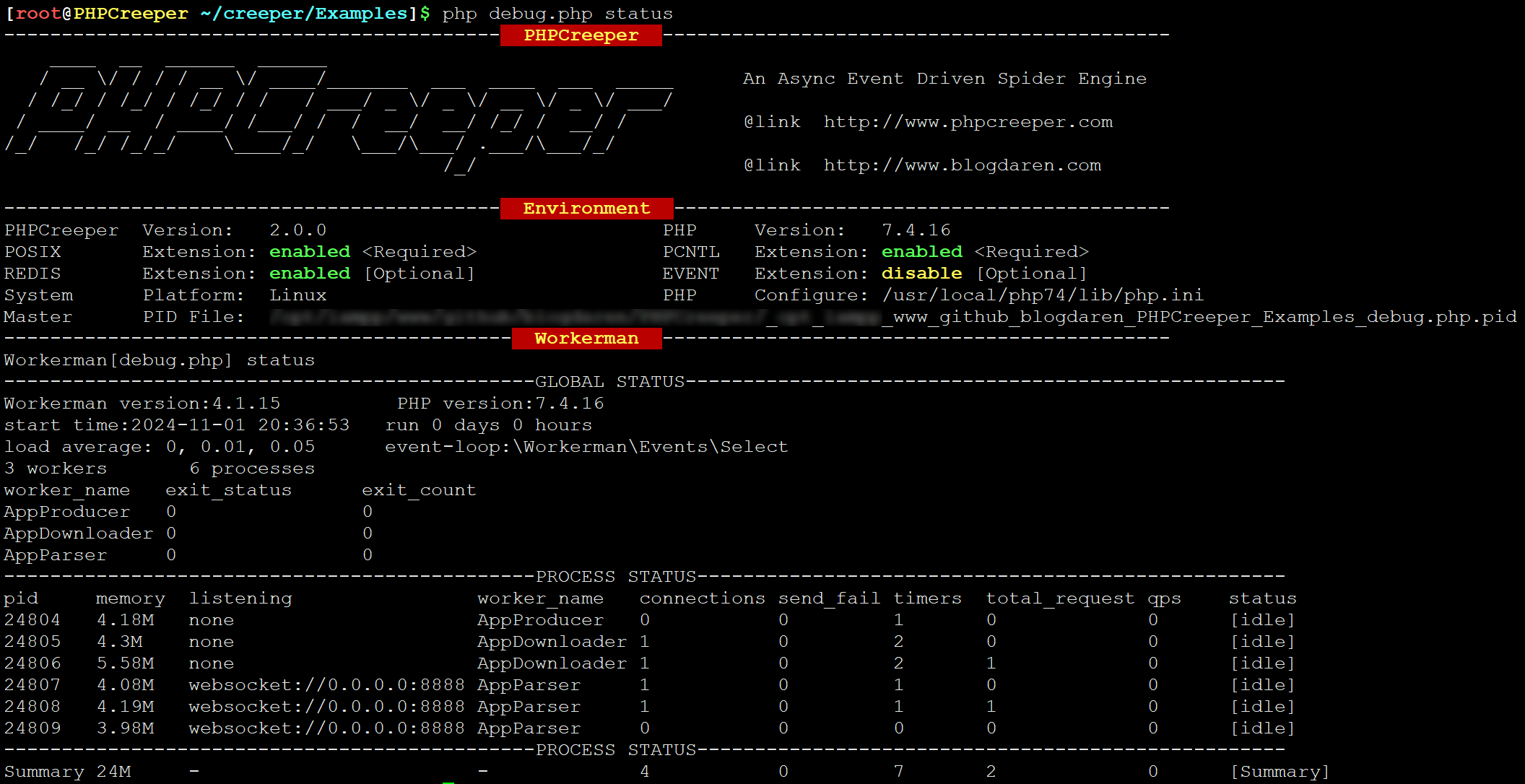Screen dimensions: 1525x784
Task: Click pid 24809 in the process table
Action: point(32,728)
